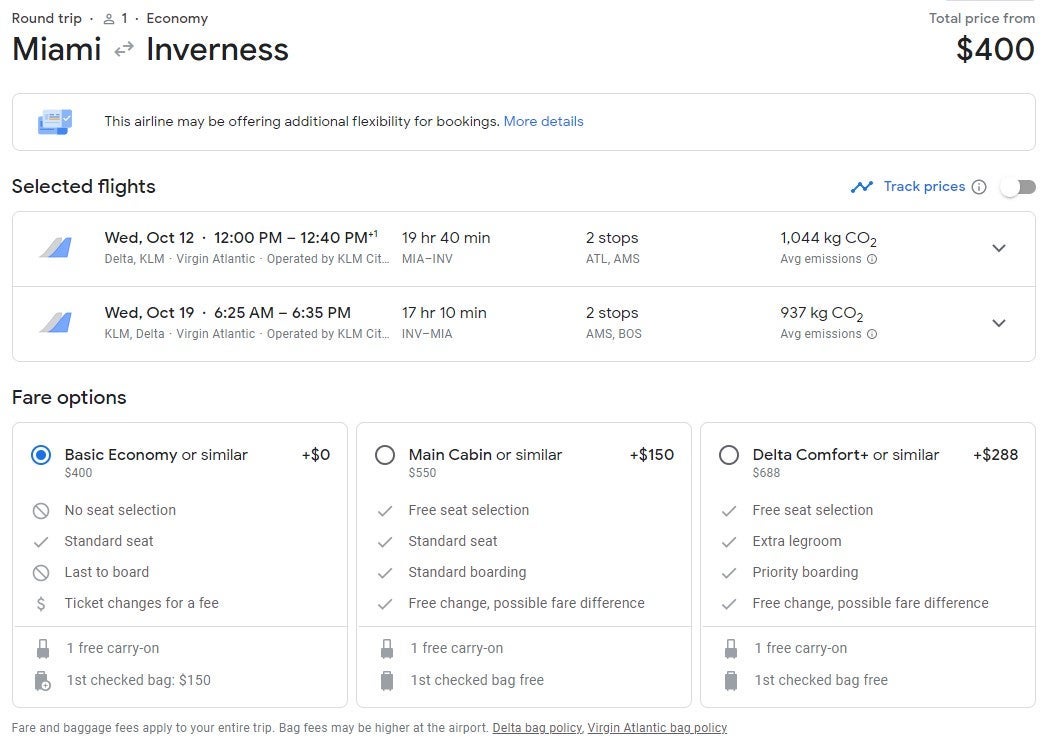Screen dimensions: 1051x753
Task: Choose the Delta Comfort+ fare radio button
Action: tap(729, 455)
